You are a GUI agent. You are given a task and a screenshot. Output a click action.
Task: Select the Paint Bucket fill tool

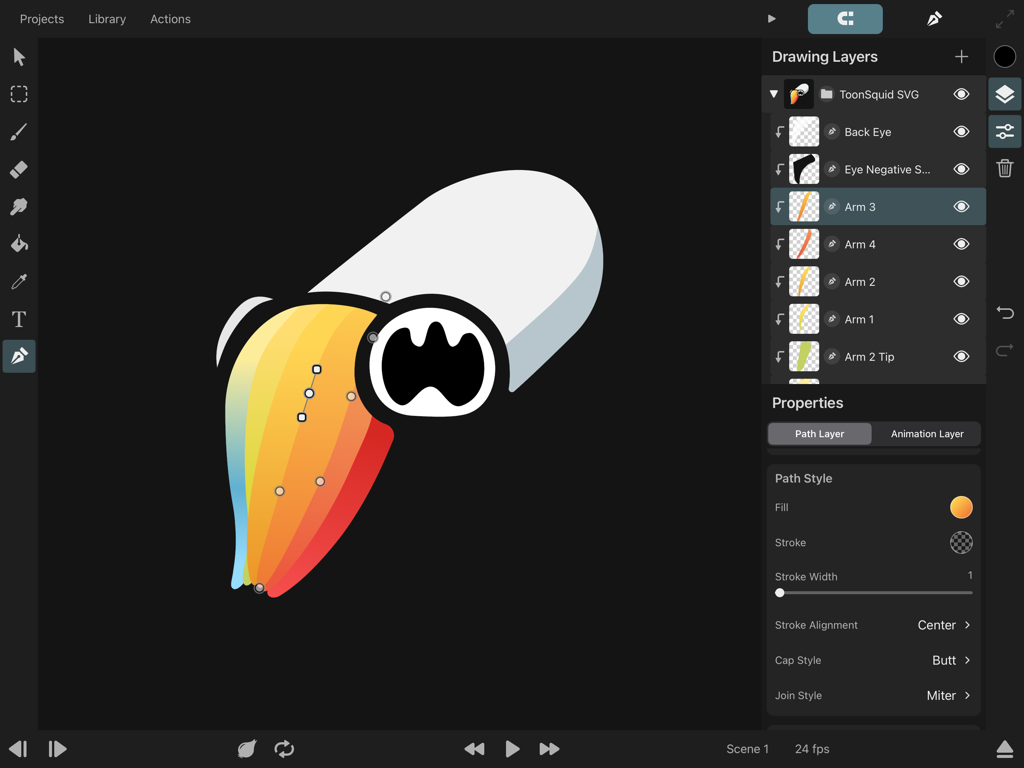click(18, 243)
